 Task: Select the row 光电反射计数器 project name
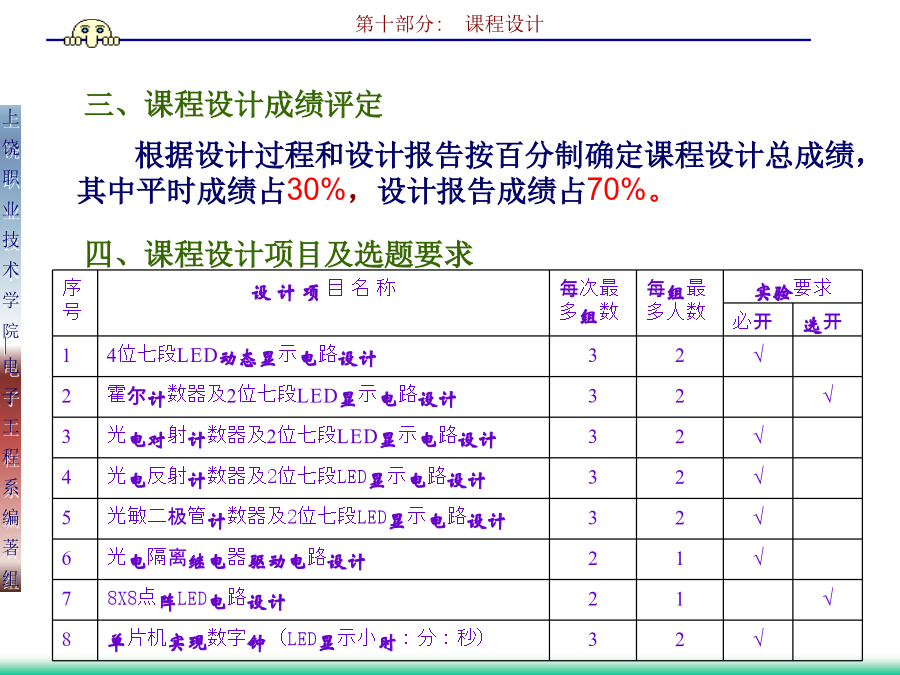coord(296,478)
